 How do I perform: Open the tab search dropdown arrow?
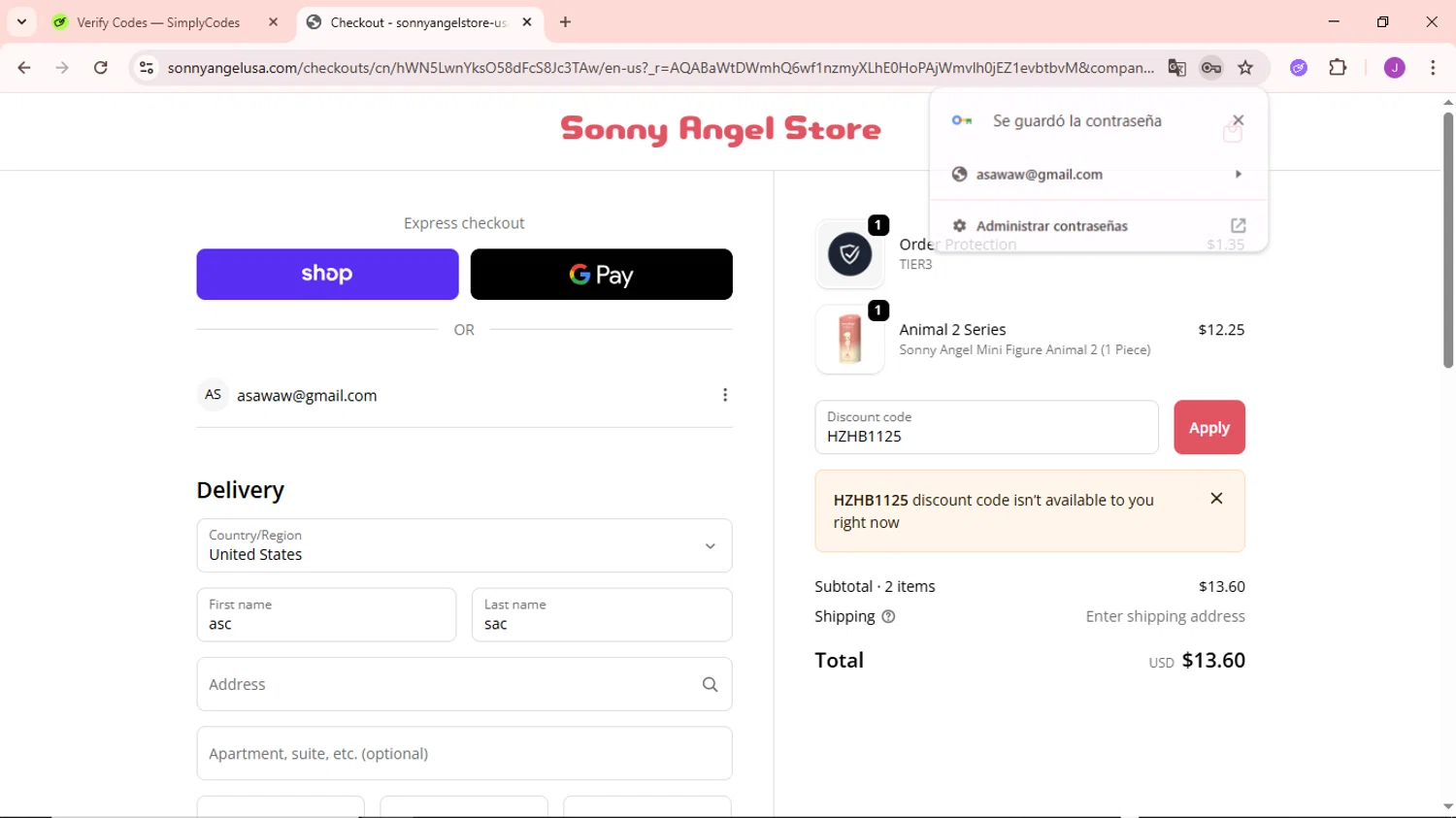(x=21, y=22)
